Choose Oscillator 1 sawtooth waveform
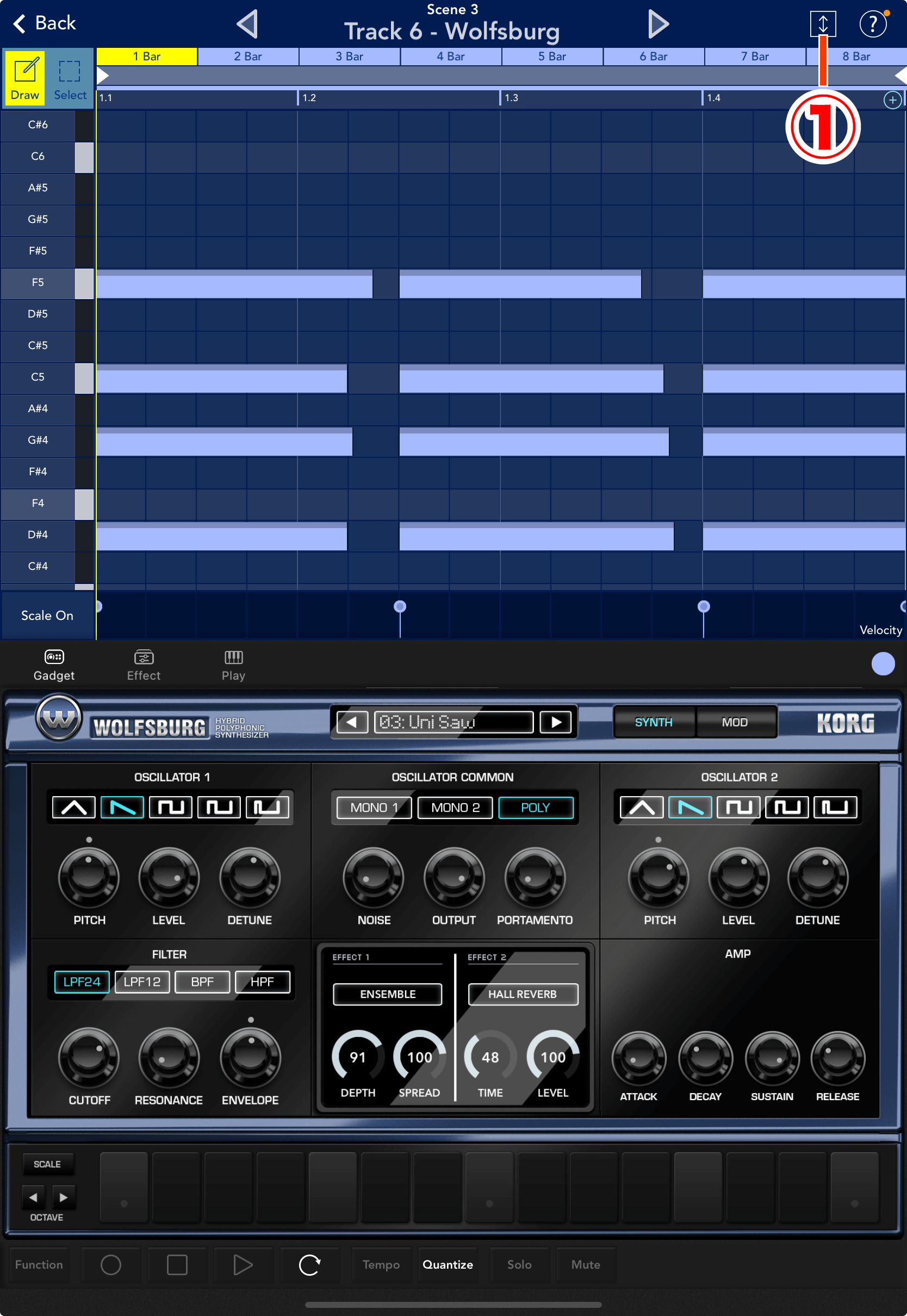This screenshot has width=907, height=1316. [122, 806]
